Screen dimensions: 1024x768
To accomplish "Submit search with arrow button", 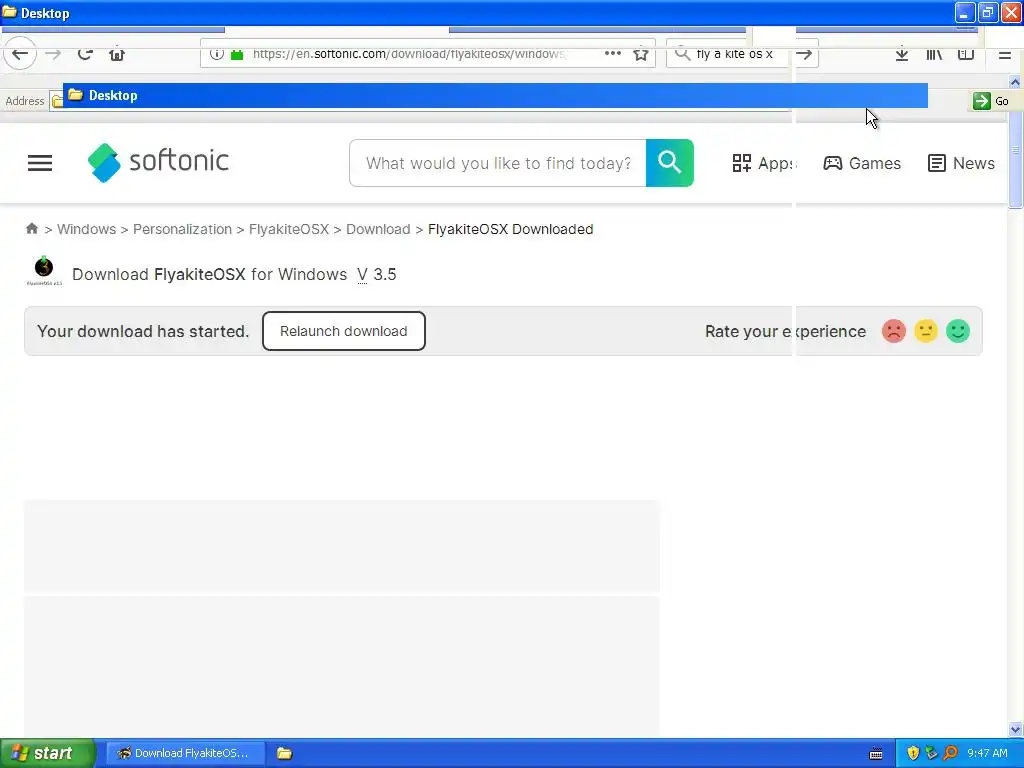I will click(x=805, y=55).
